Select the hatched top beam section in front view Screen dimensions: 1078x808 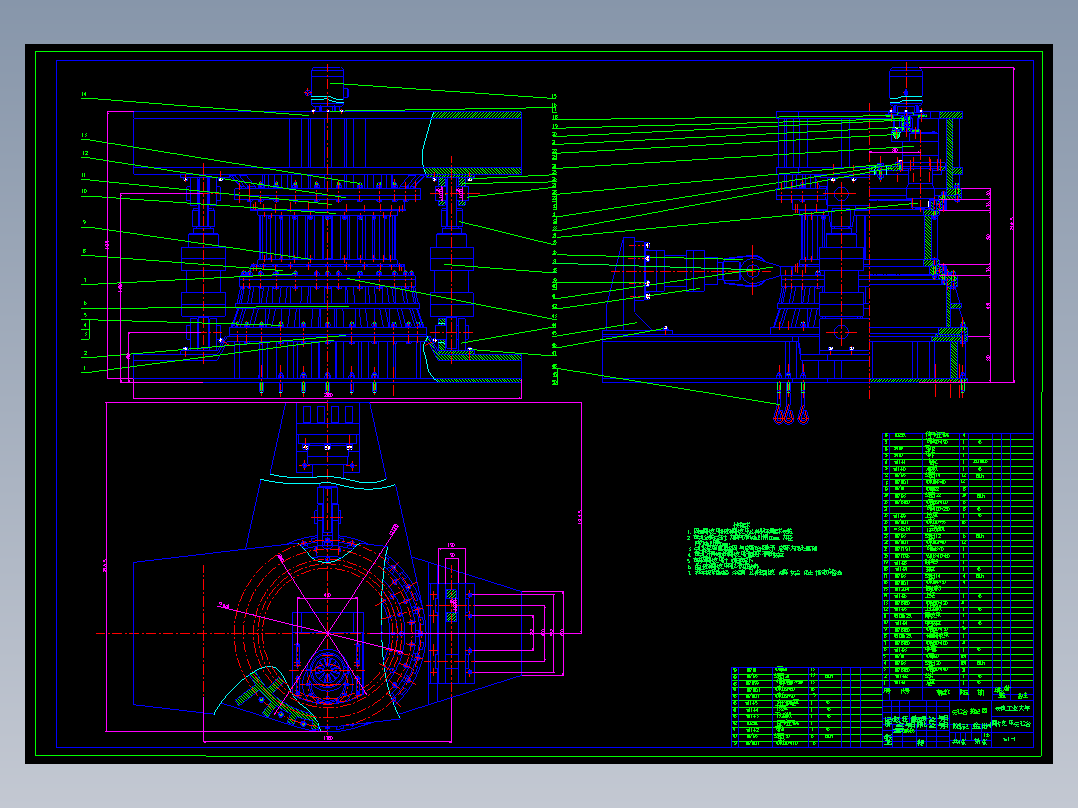474,115
